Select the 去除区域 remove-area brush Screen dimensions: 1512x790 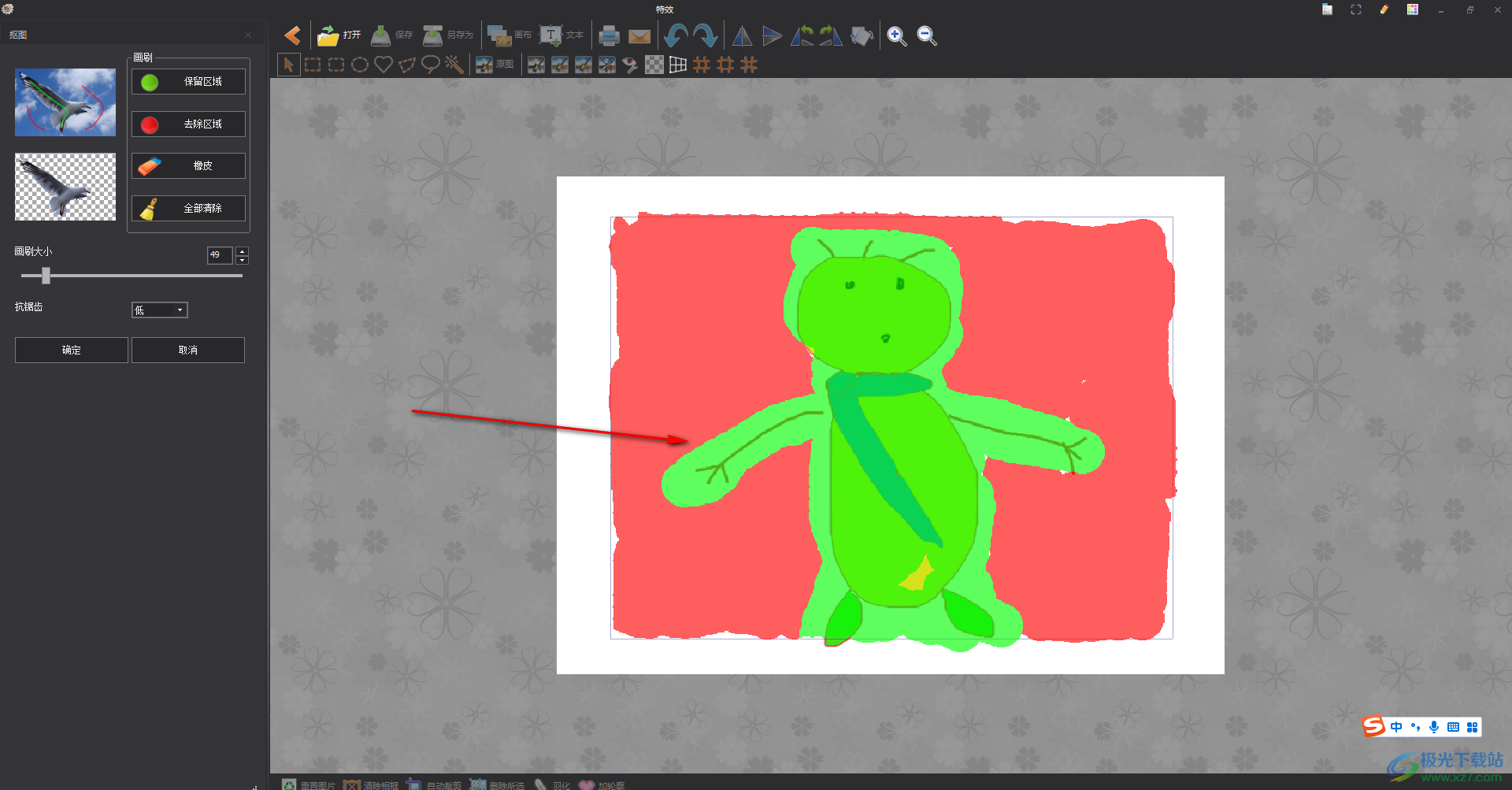(188, 124)
